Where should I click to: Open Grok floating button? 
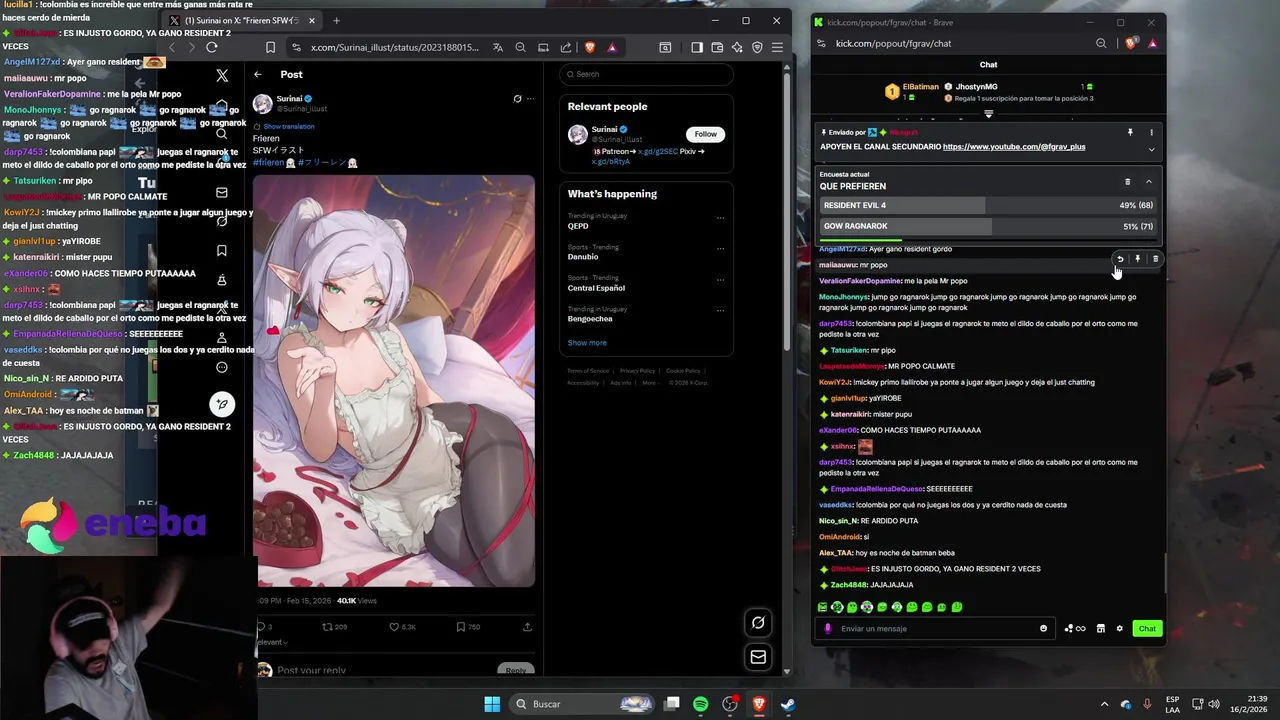pyautogui.click(x=758, y=622)
